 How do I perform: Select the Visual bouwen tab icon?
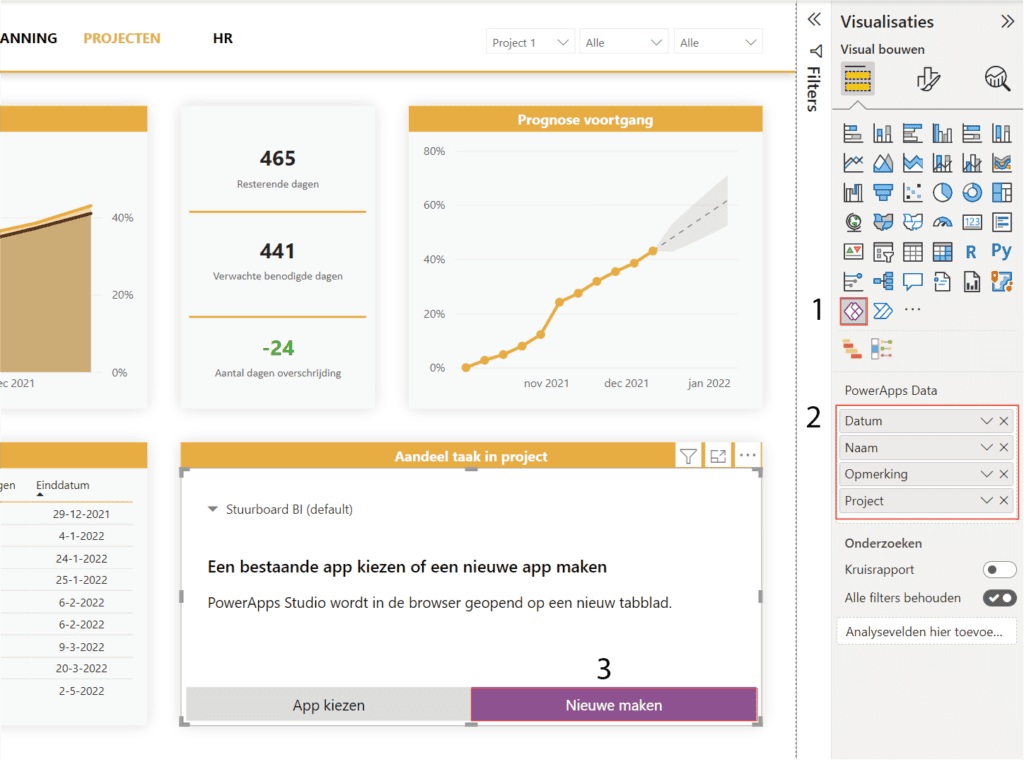[857, 79]
